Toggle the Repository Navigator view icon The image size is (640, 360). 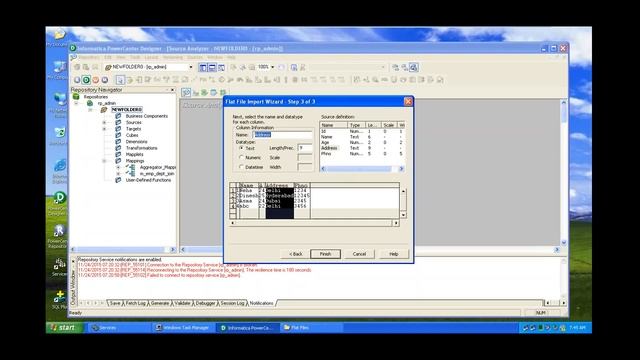203,67
